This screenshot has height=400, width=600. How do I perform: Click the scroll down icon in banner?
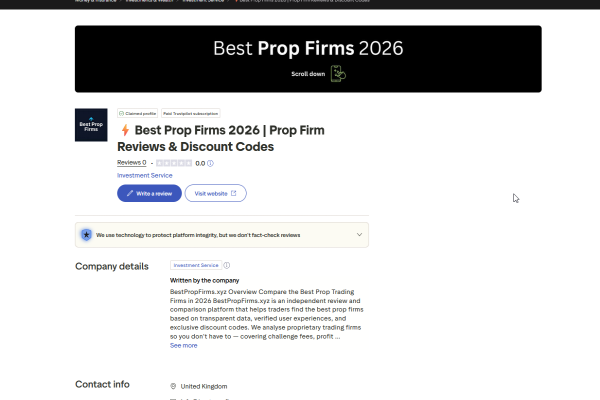[338, 74]
